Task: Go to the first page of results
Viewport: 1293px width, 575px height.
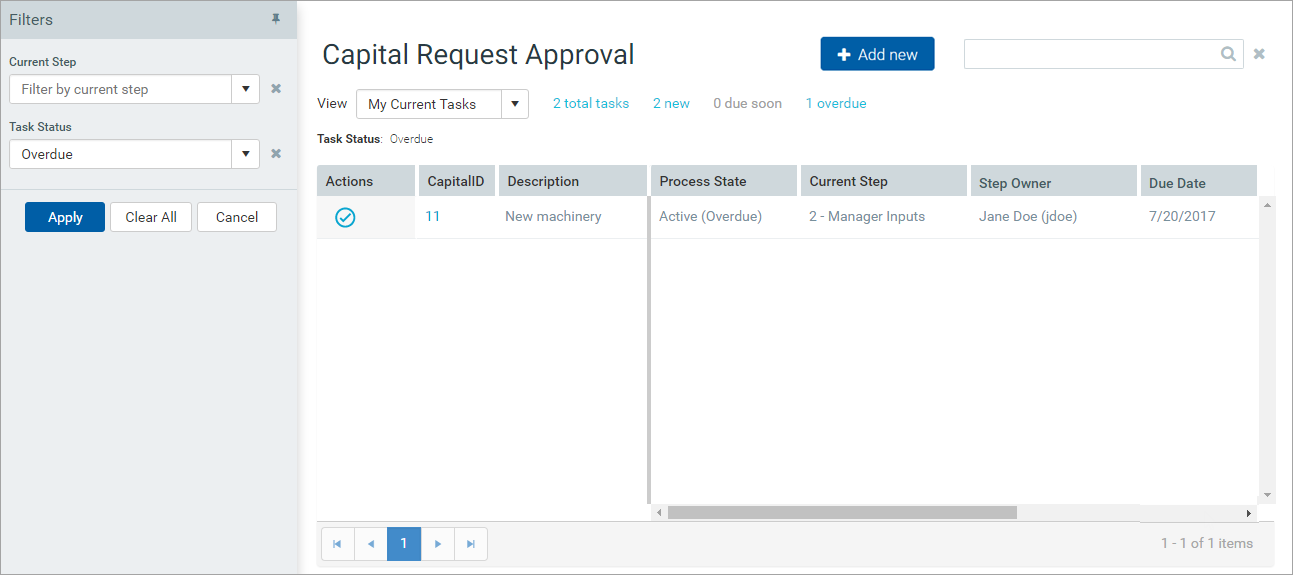Action: (x=337, y=544)
